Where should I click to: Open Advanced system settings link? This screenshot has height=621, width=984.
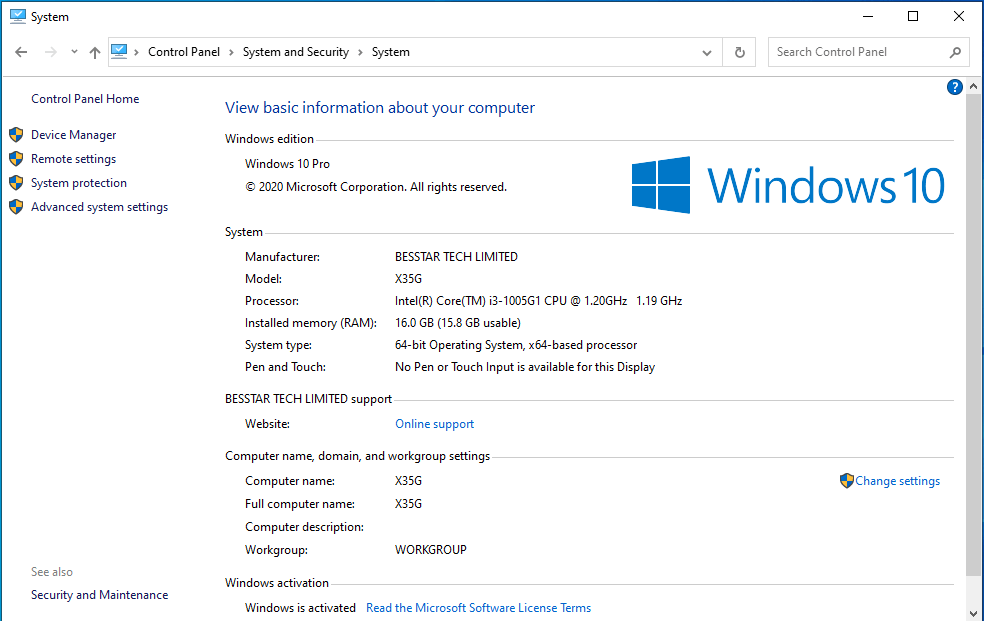click(100, 207)
